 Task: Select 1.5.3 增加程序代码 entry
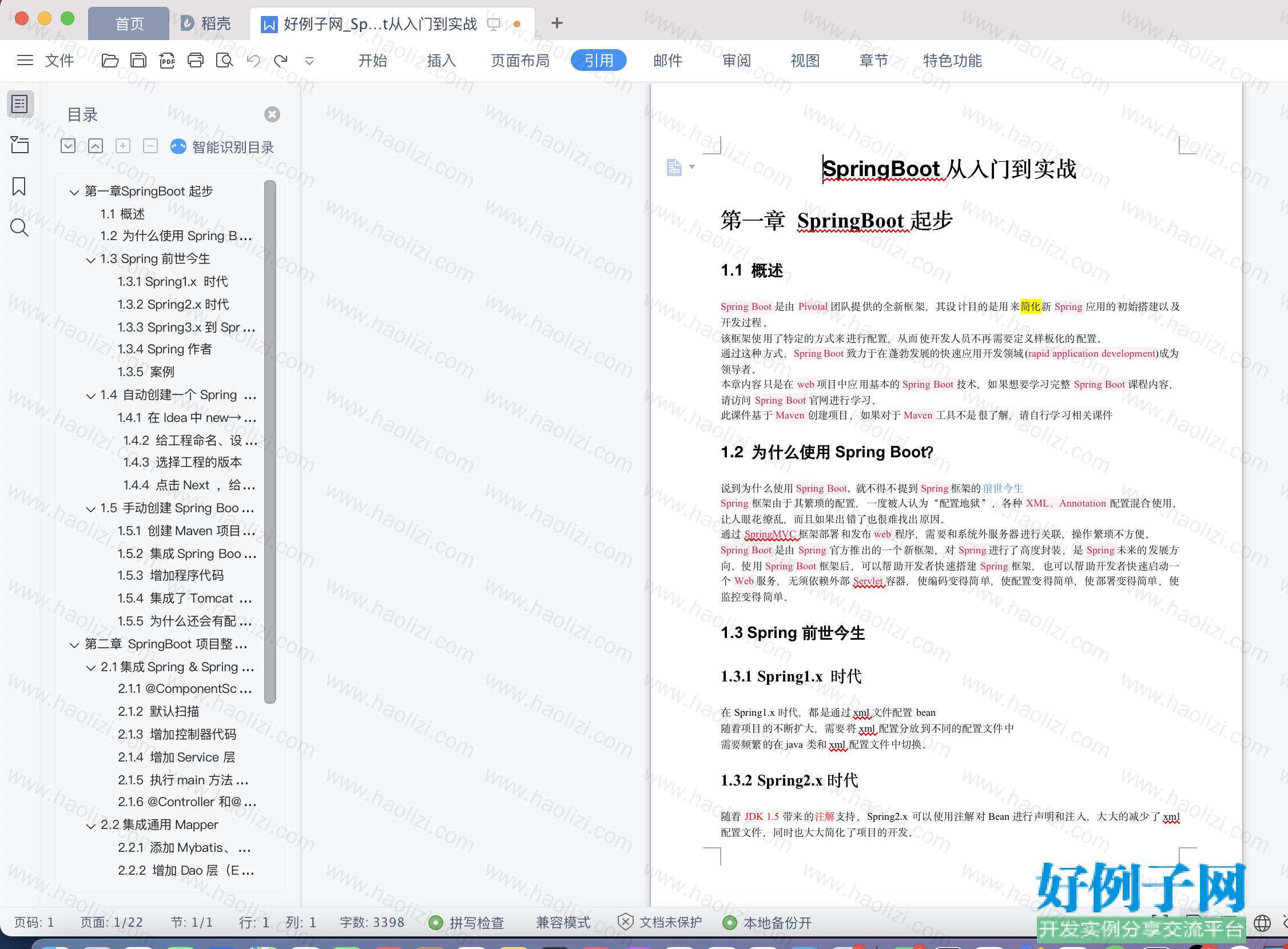tap(170, 576)
